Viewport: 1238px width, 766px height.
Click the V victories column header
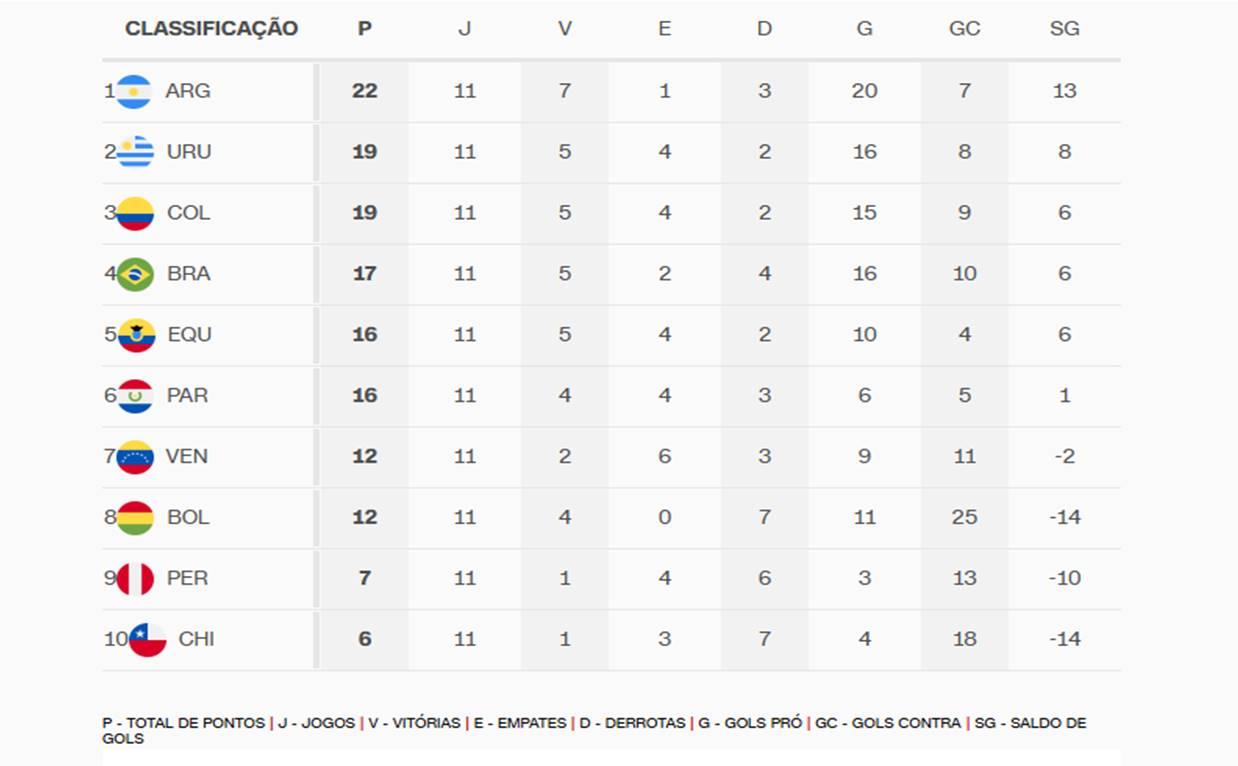click(565, 29)
